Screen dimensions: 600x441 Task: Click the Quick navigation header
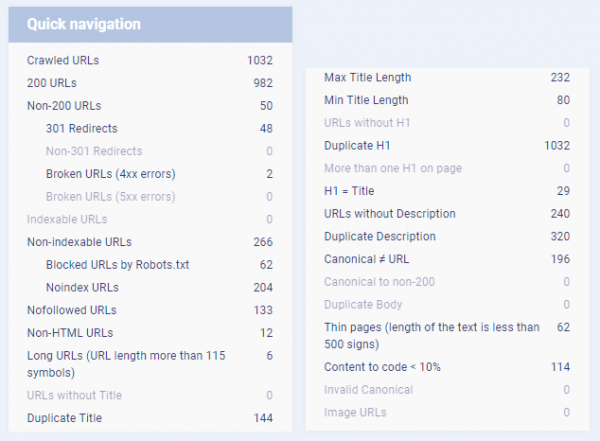click(84, 24)
